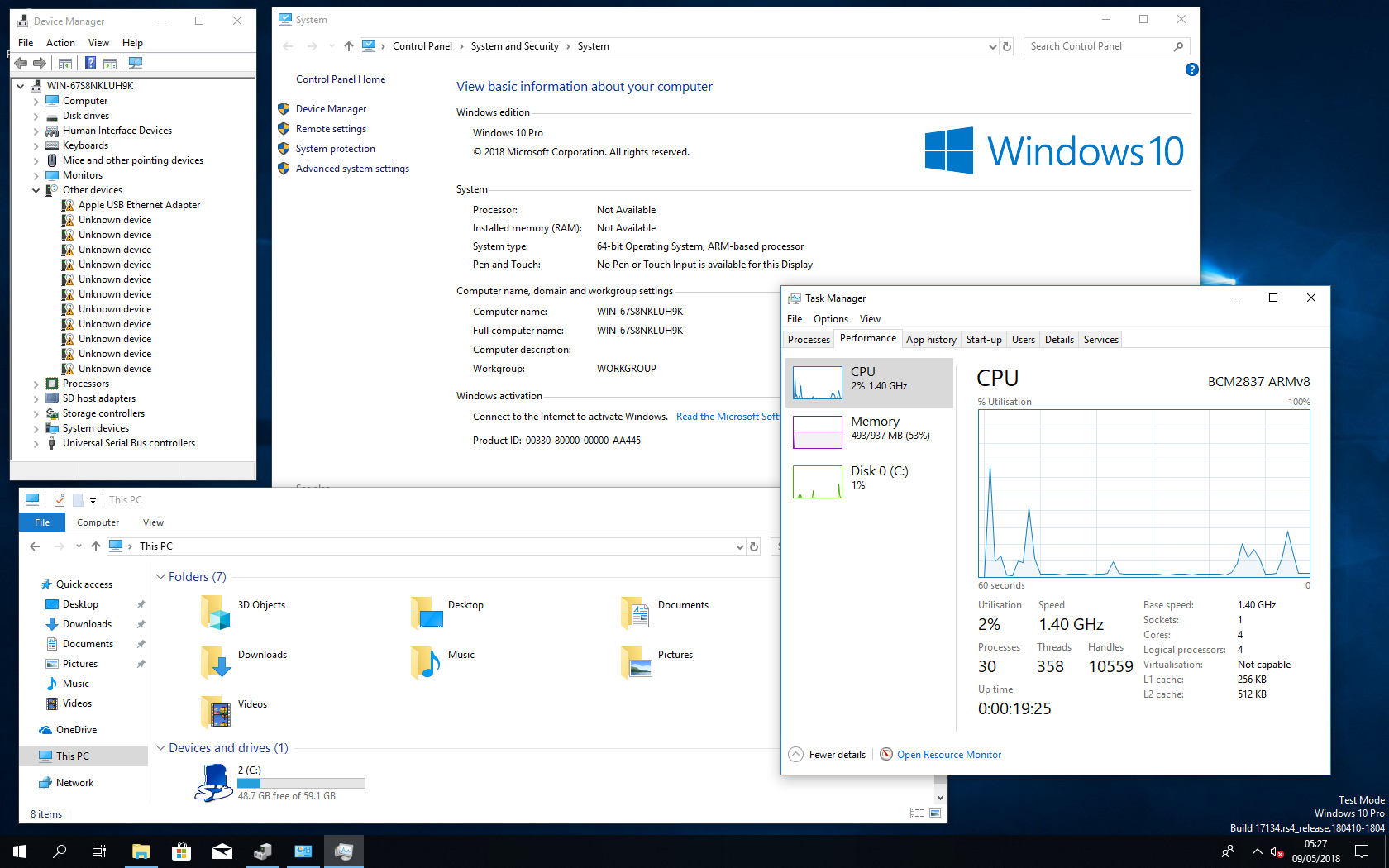This screenshot has width=1389, height=868.
Task: Open Advanced system settings link
Action: coord(352,169)
